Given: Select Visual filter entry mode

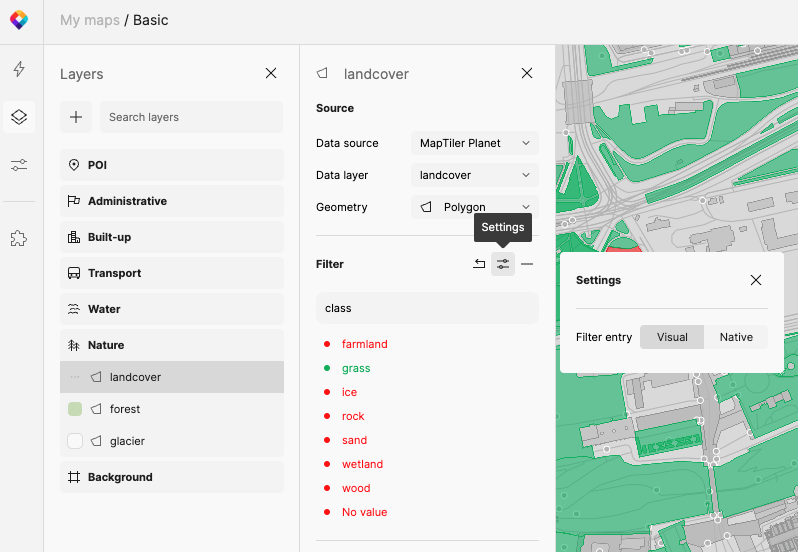Looking at the screenshot, I should click(x=672, y=337).
